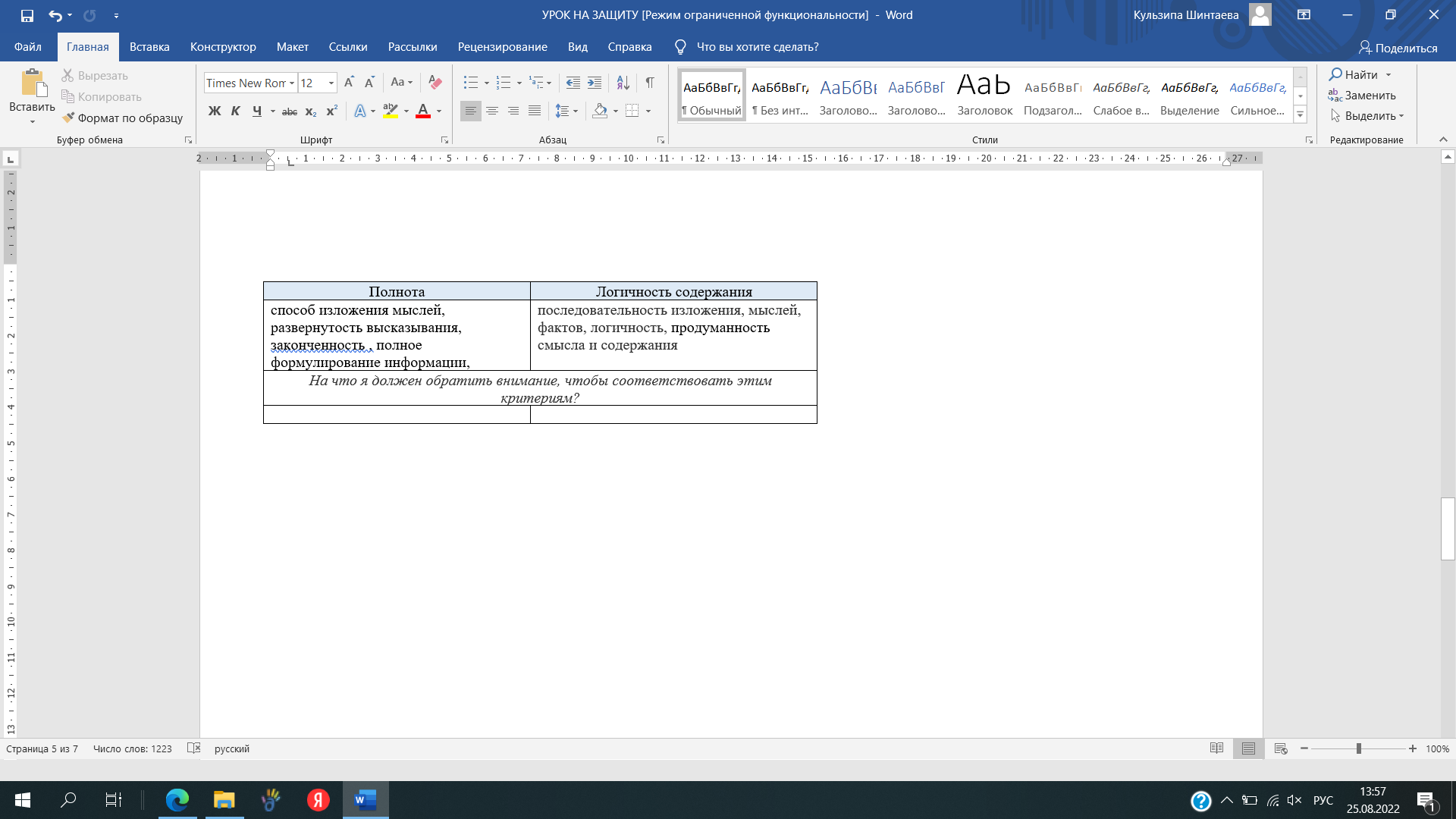Open File Explorer from the taskbar
Screen dimensions: 1456x819
(x=224, y=800)
